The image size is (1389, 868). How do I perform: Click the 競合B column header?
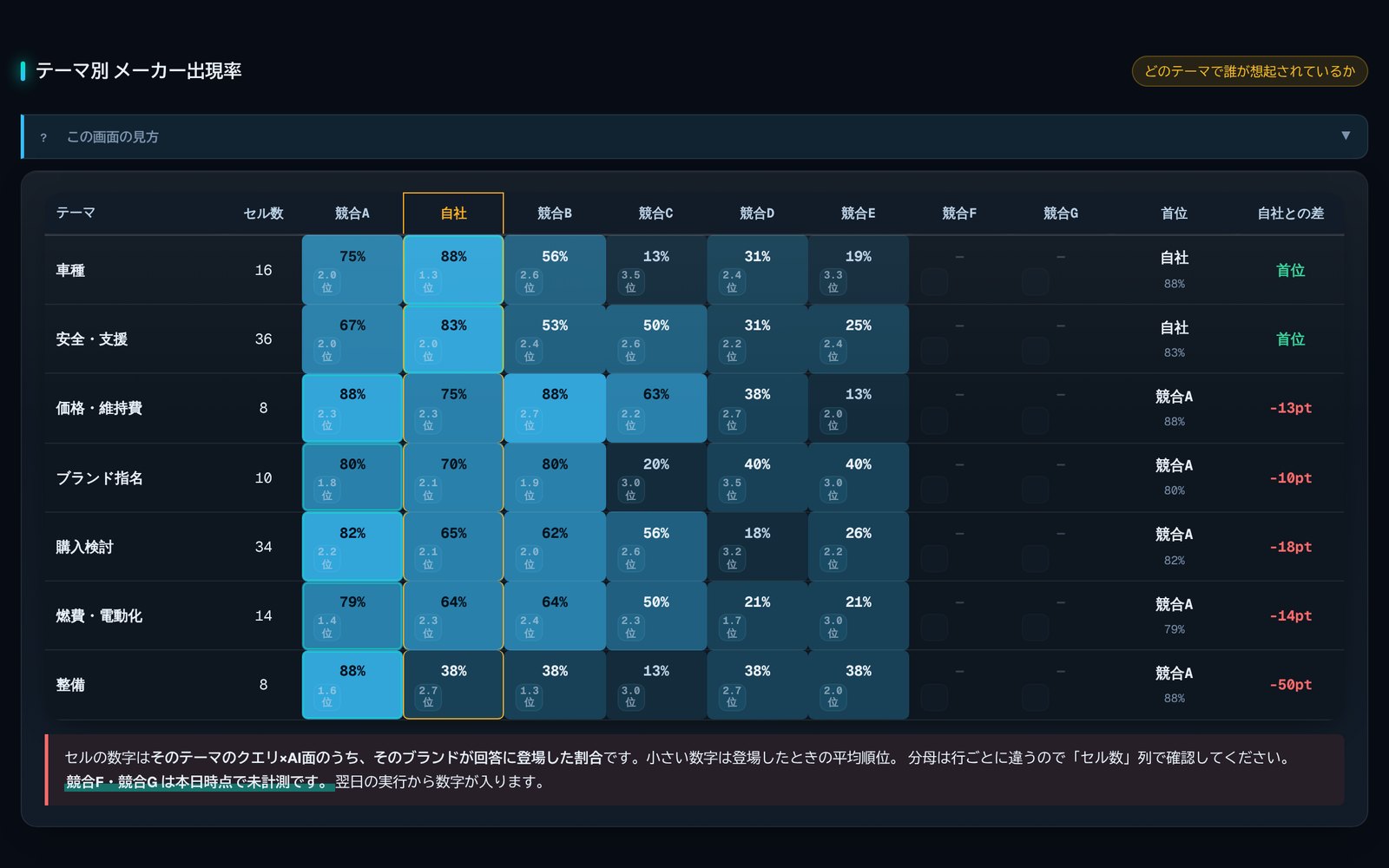555,214
